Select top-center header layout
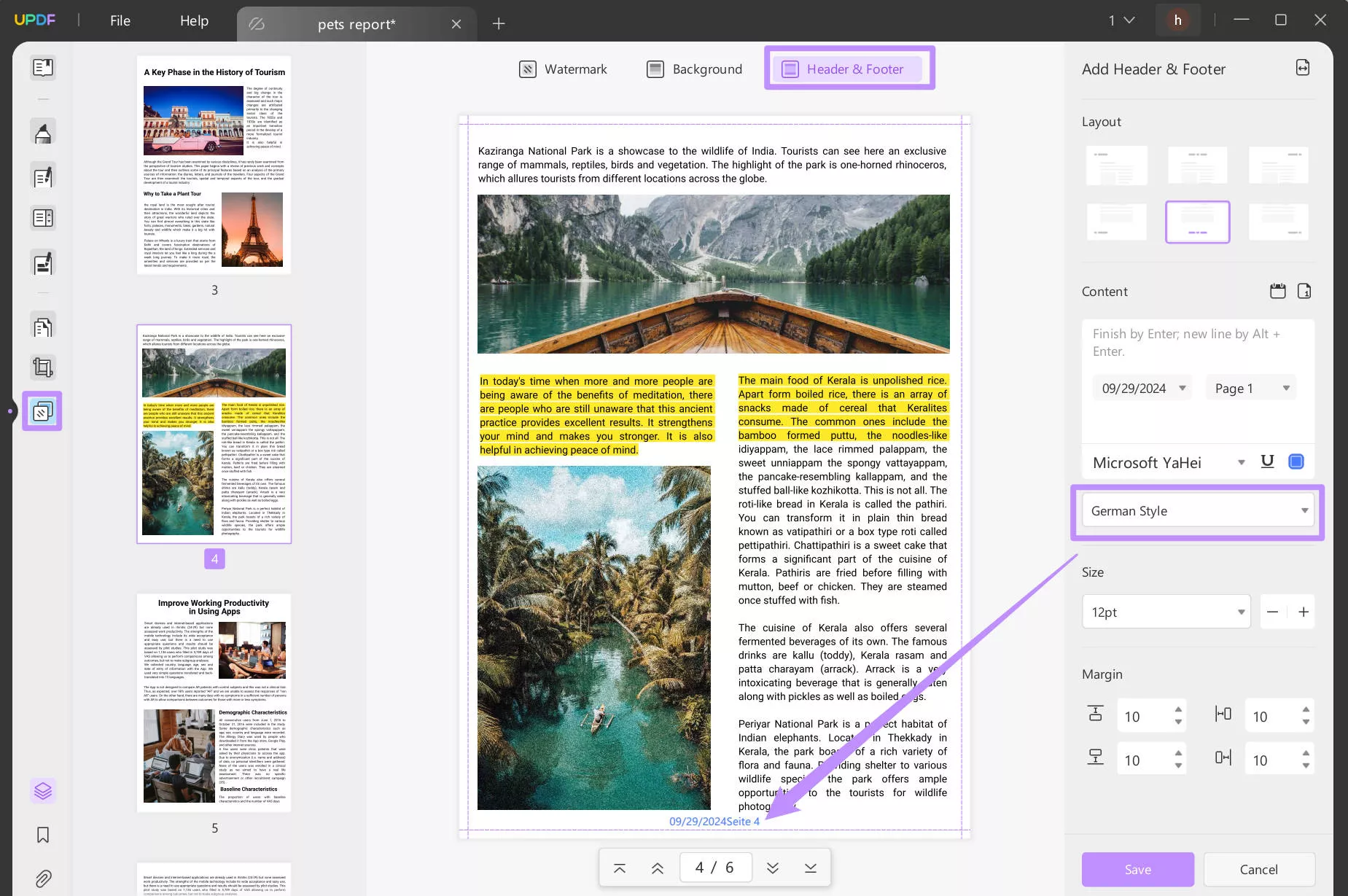1348x896 pixels. [x=1197, y=165]
